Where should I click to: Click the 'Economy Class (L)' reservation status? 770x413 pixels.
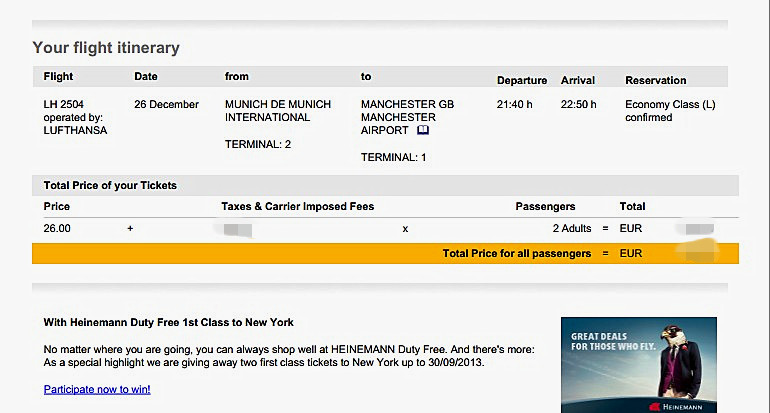coord(670,104)
